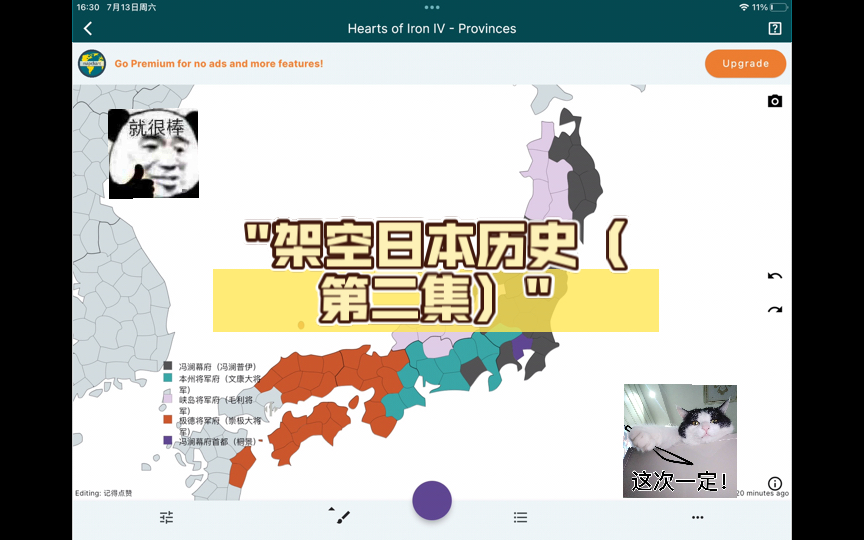Take a map screenshot with the camera icon
Image resolution: width=864 pixels, height=540 pixels.
tap(775, 101)
